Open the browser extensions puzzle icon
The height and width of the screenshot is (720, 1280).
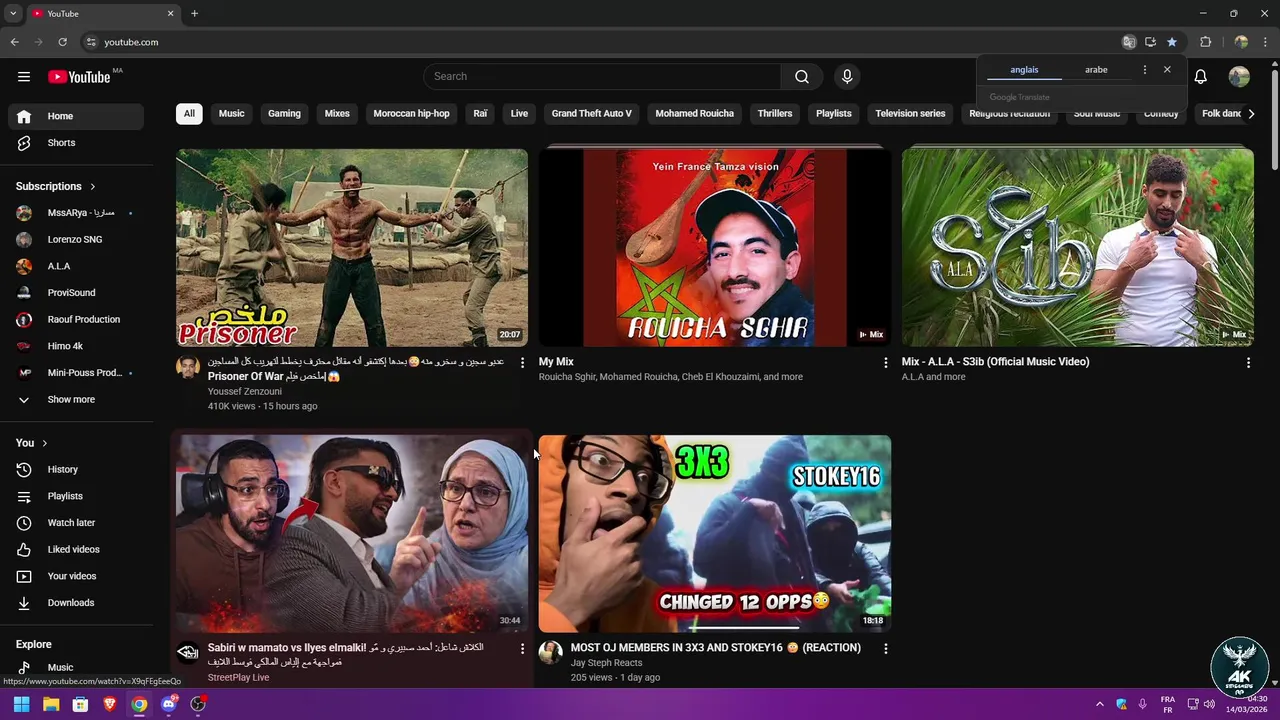(x=1205, y=42)
